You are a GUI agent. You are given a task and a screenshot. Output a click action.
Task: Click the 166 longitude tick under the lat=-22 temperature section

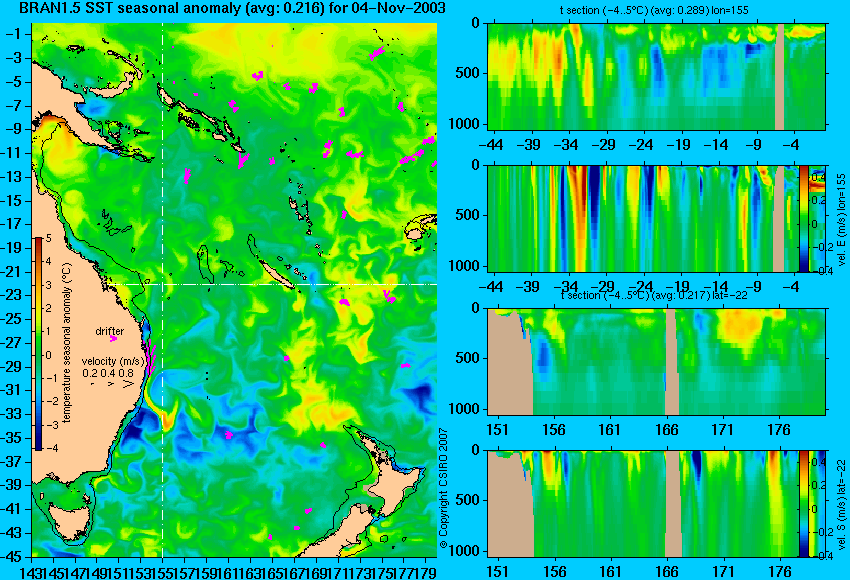tap(667, 430)
